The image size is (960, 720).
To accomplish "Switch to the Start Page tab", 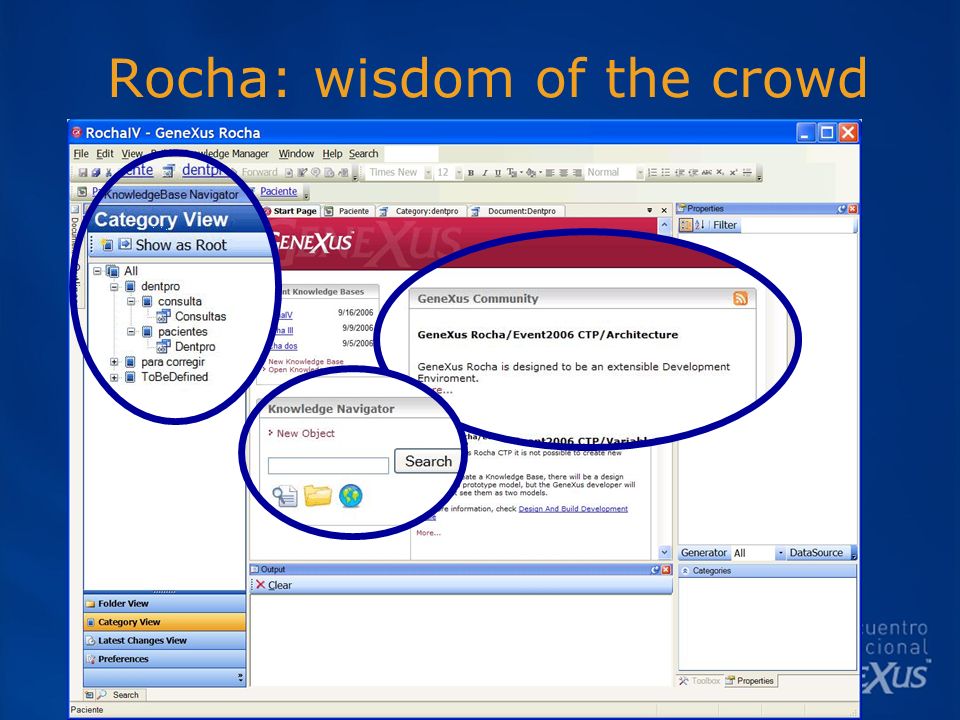I will click(290, 211).
